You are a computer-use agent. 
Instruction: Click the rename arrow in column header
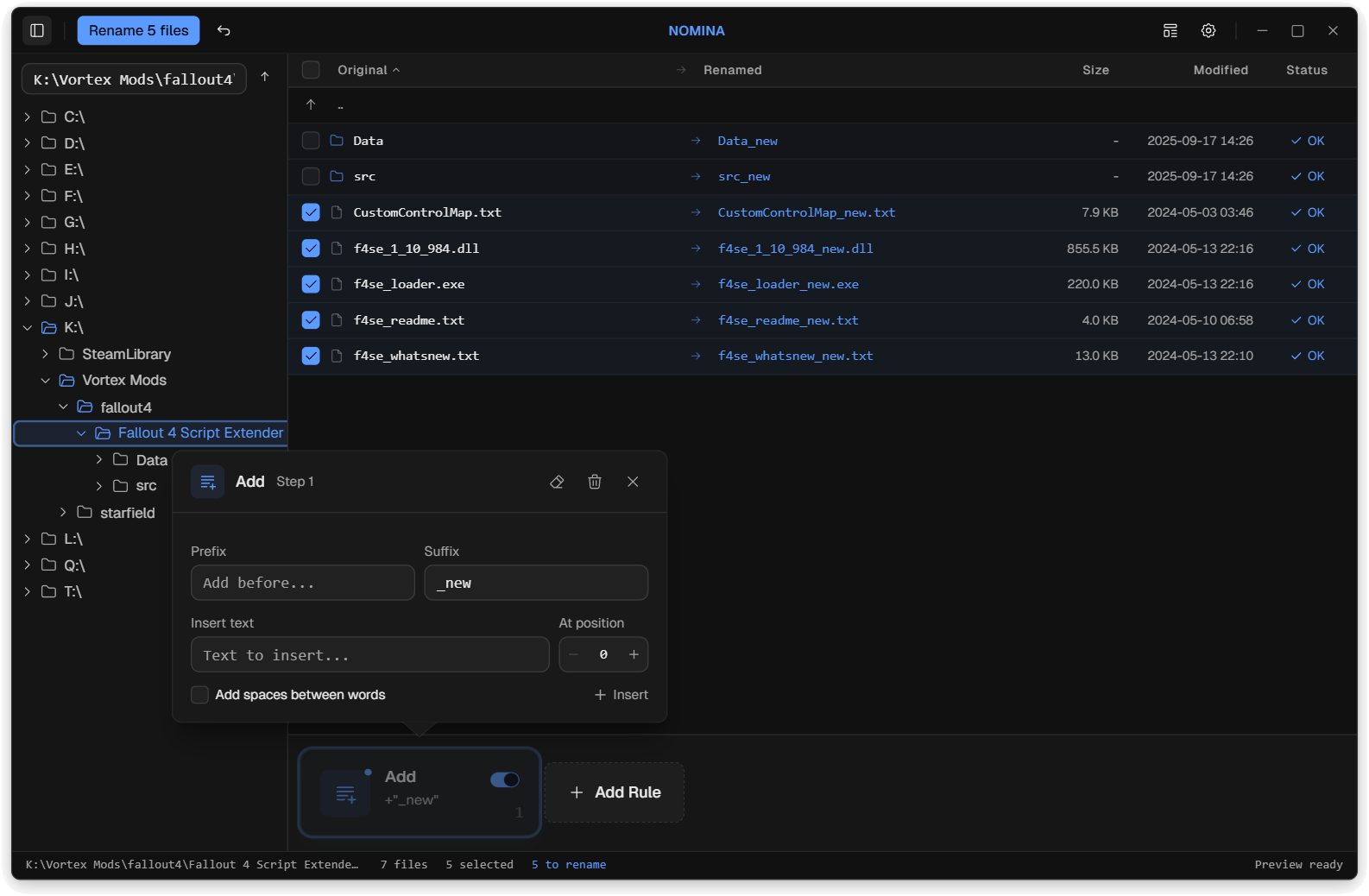point(681,70)
